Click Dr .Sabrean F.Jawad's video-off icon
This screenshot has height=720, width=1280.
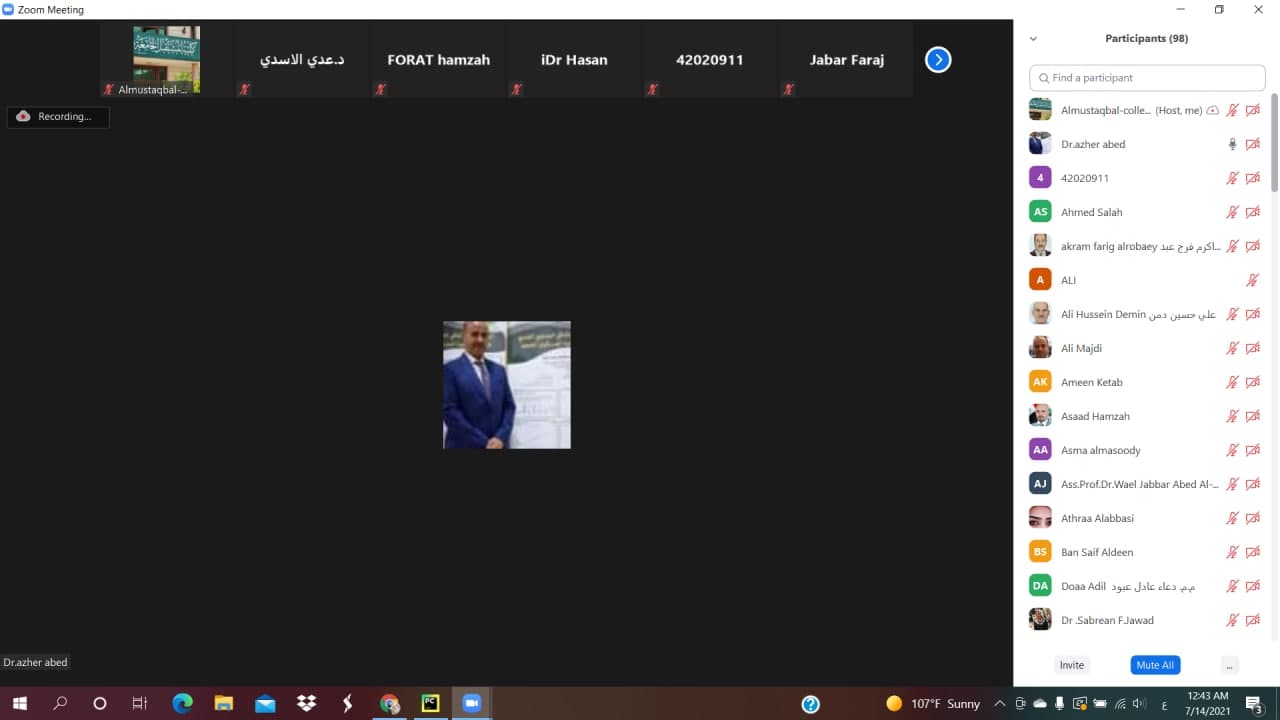(x=1252, y=620)
